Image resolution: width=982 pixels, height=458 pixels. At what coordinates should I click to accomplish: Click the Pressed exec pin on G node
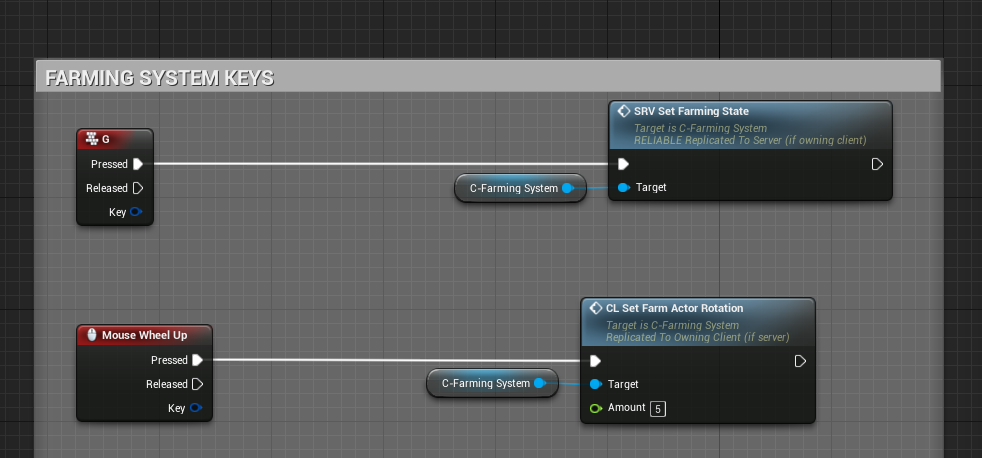[x=138, y=164]
